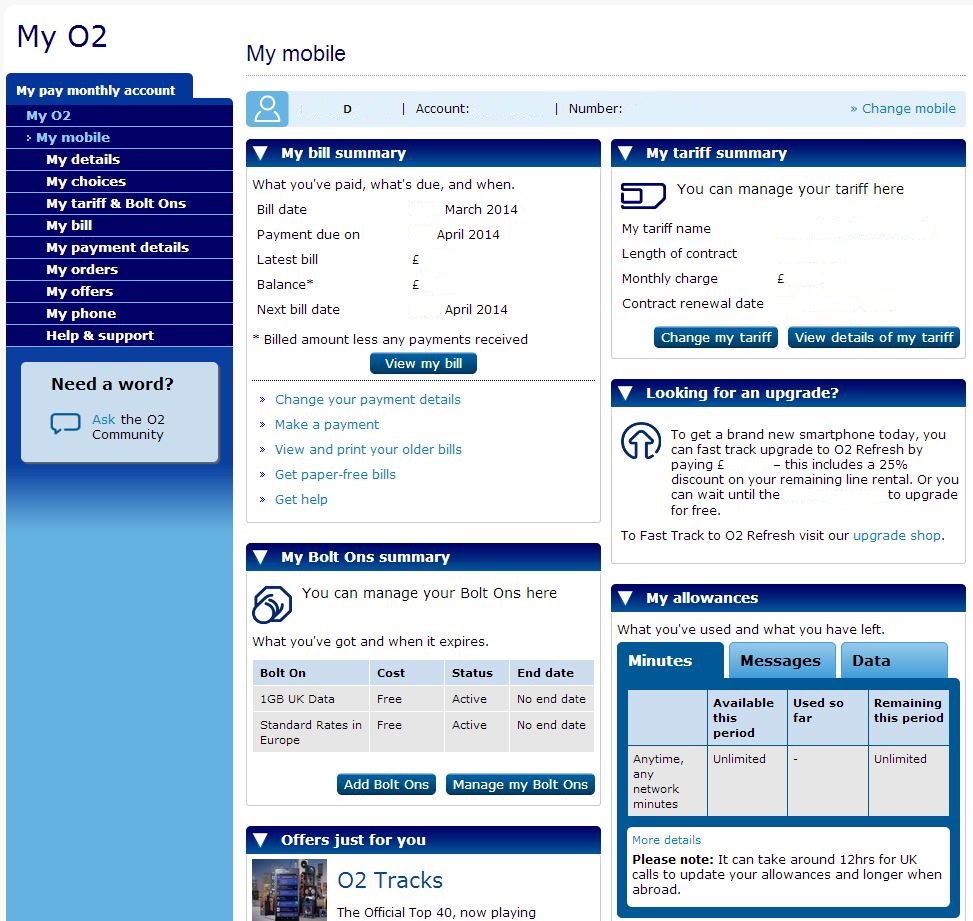Open the Make a payment link

point(327,425)
